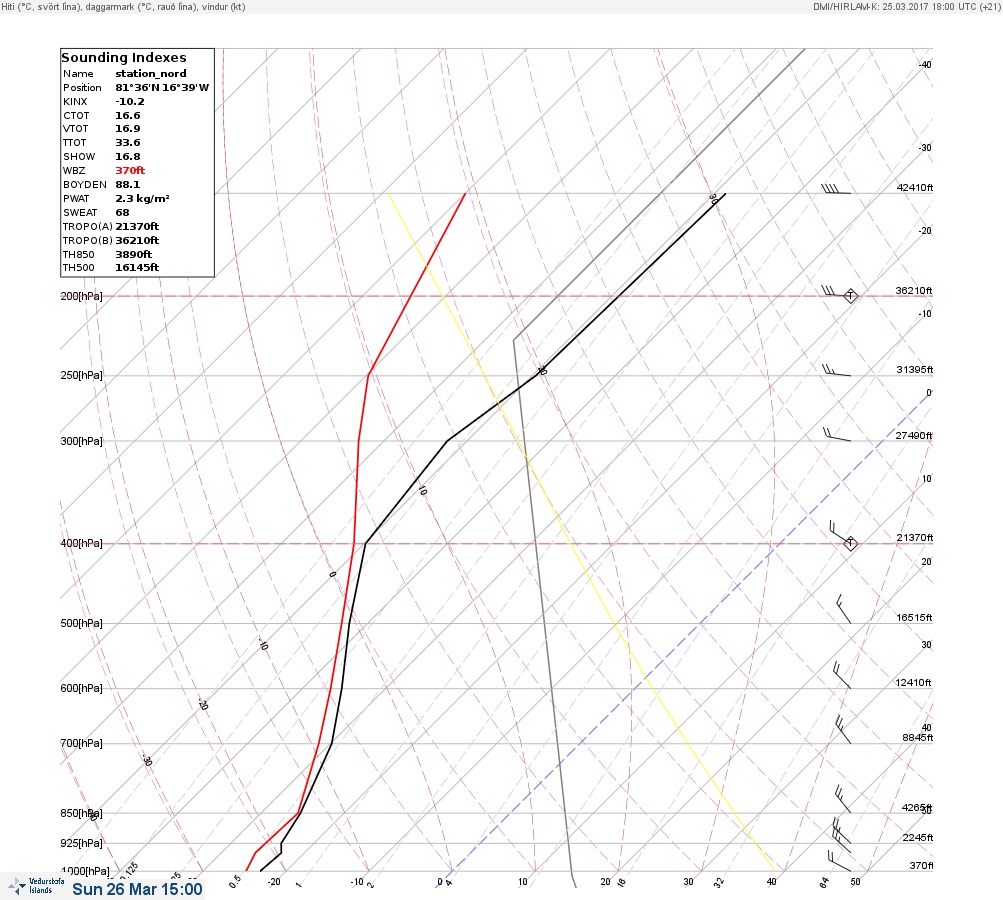This screenshot has width=1003, height=900.
Task: Click the KINX value -10.2
Action: [x=130, y=102]
